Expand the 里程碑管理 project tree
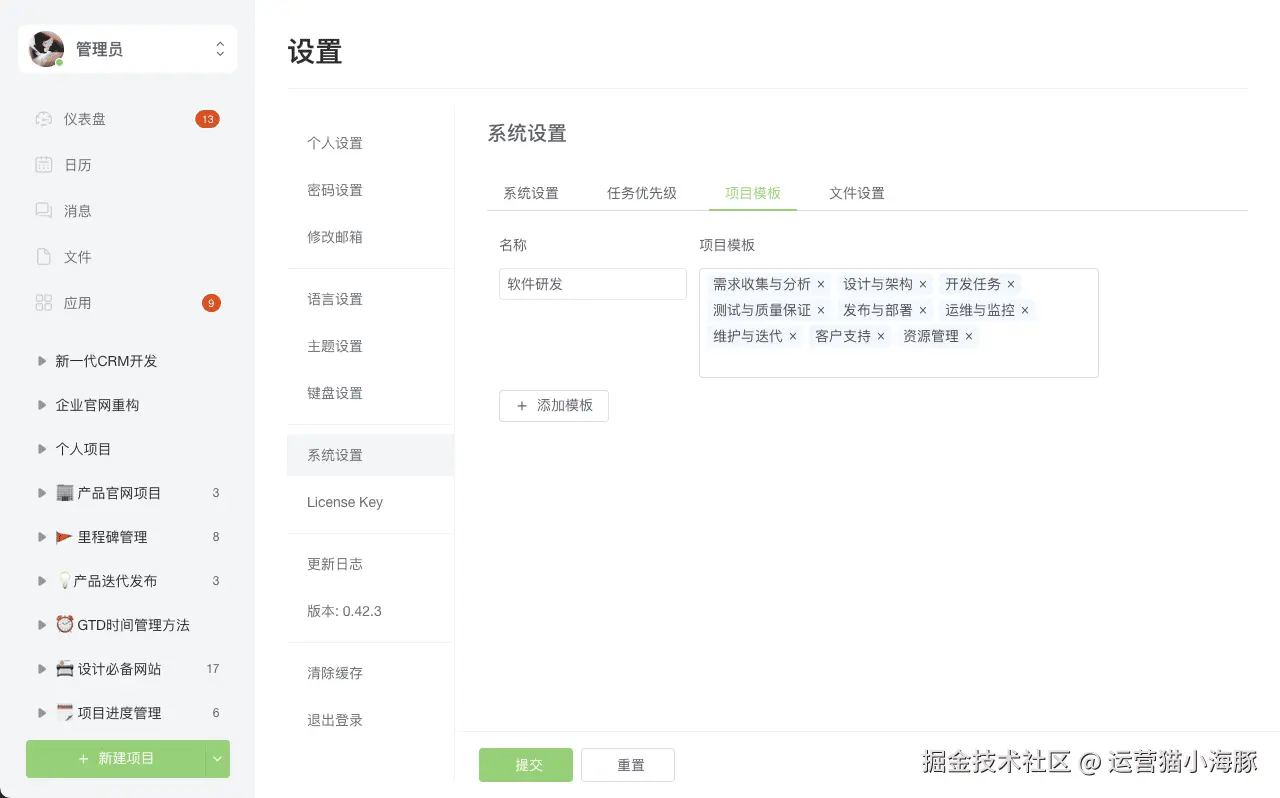This screenshot has height=798, width=1280. point(41,537)
